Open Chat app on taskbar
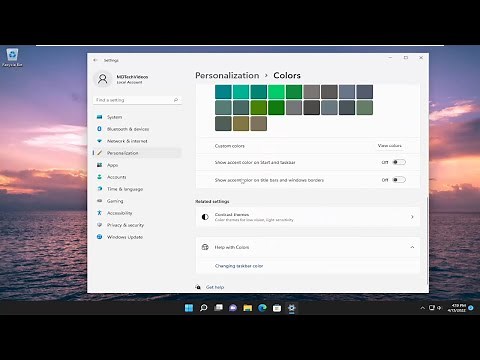 point(233,308)
